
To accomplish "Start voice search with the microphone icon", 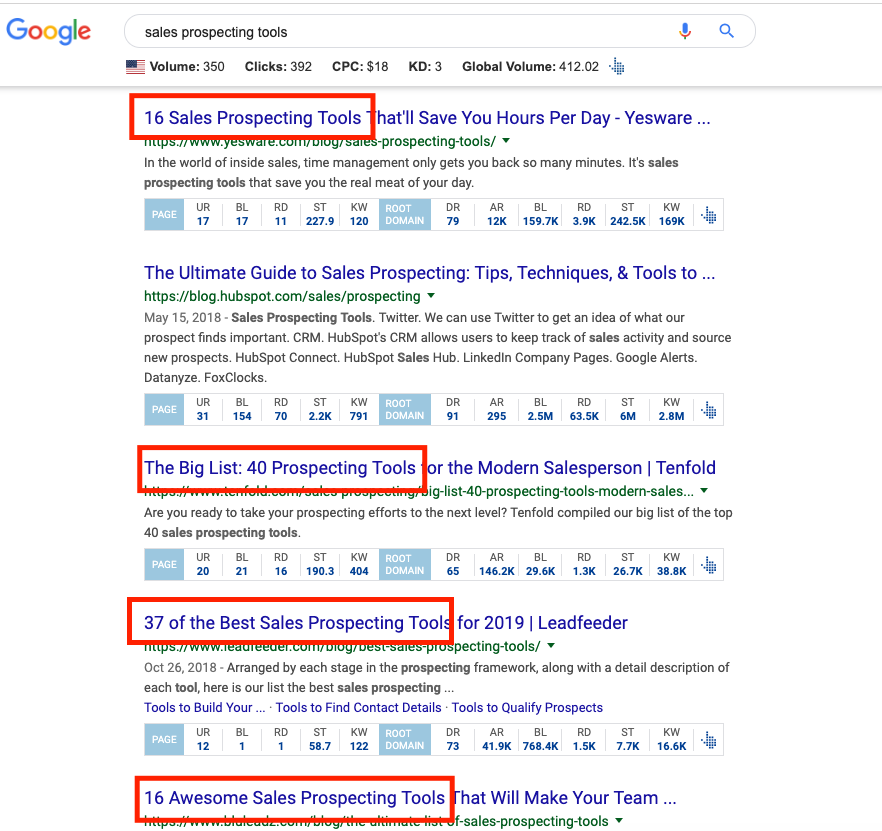I will 685,31.
